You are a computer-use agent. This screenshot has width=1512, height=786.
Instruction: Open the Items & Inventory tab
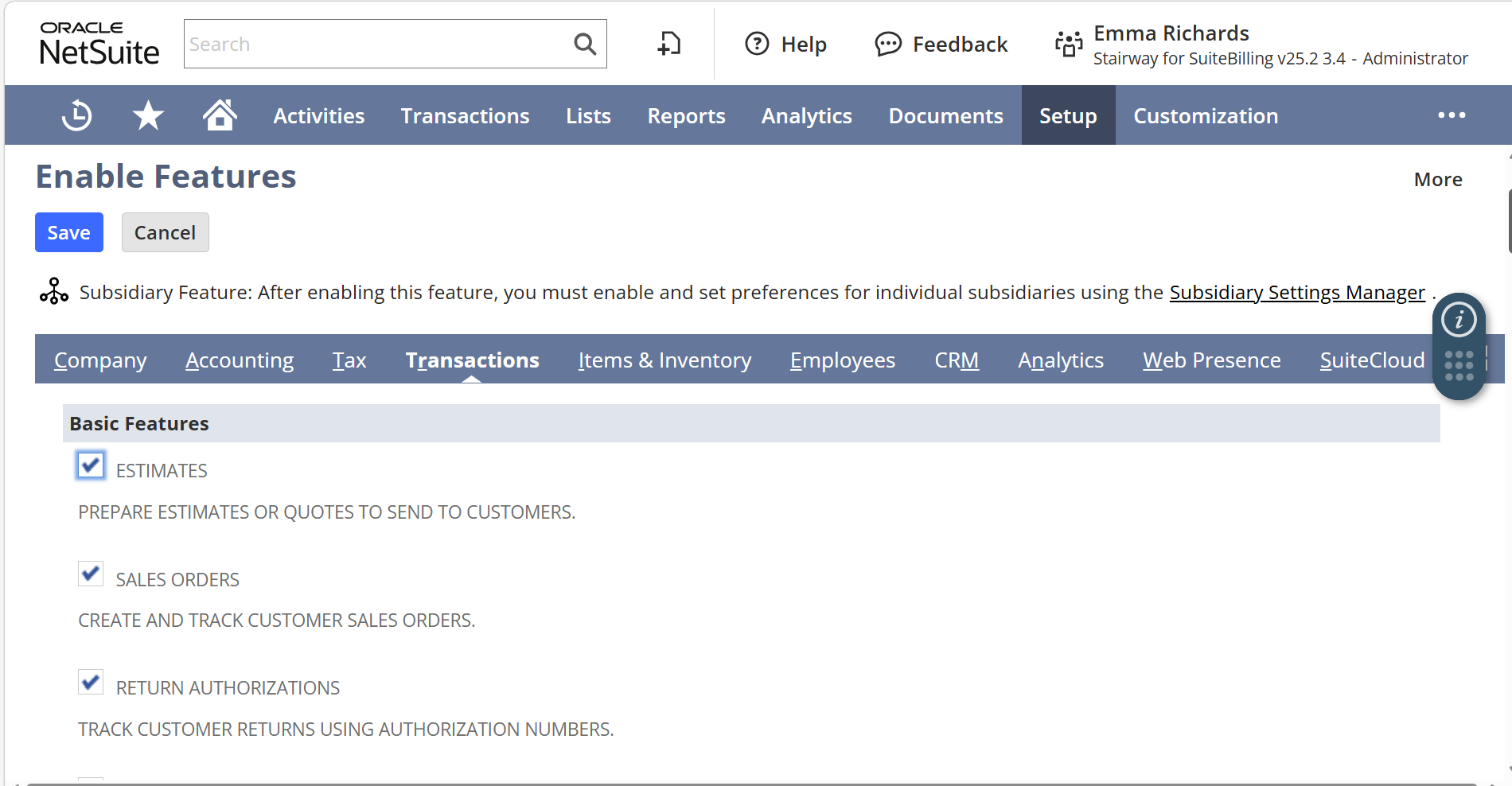(664, 360)
